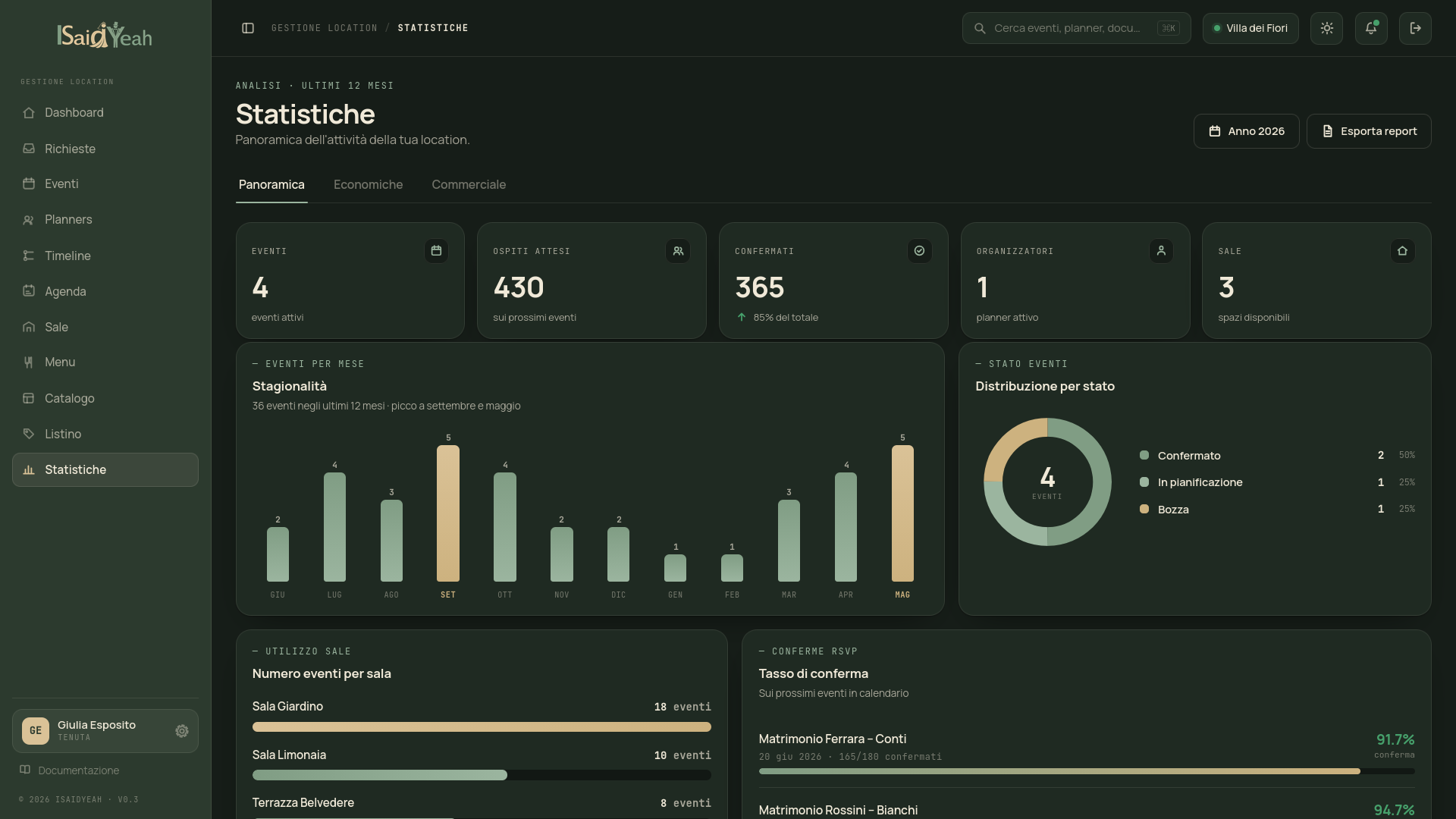This screenshot has width=1456, height=819.
Task: Switch to the Commerciale tab
Action: coord(469,185)
